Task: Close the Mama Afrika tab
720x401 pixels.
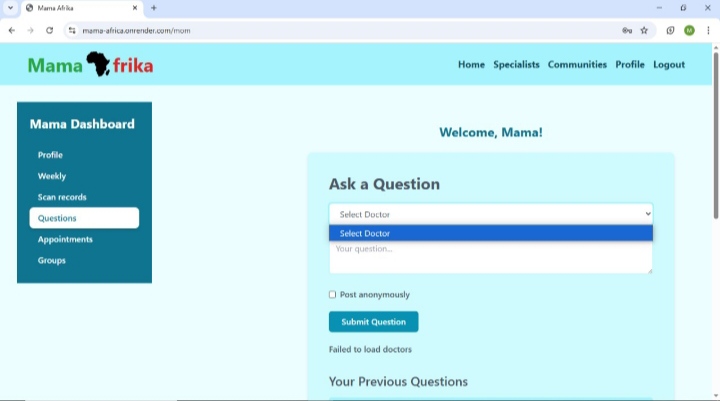Action: coord(135,8)
